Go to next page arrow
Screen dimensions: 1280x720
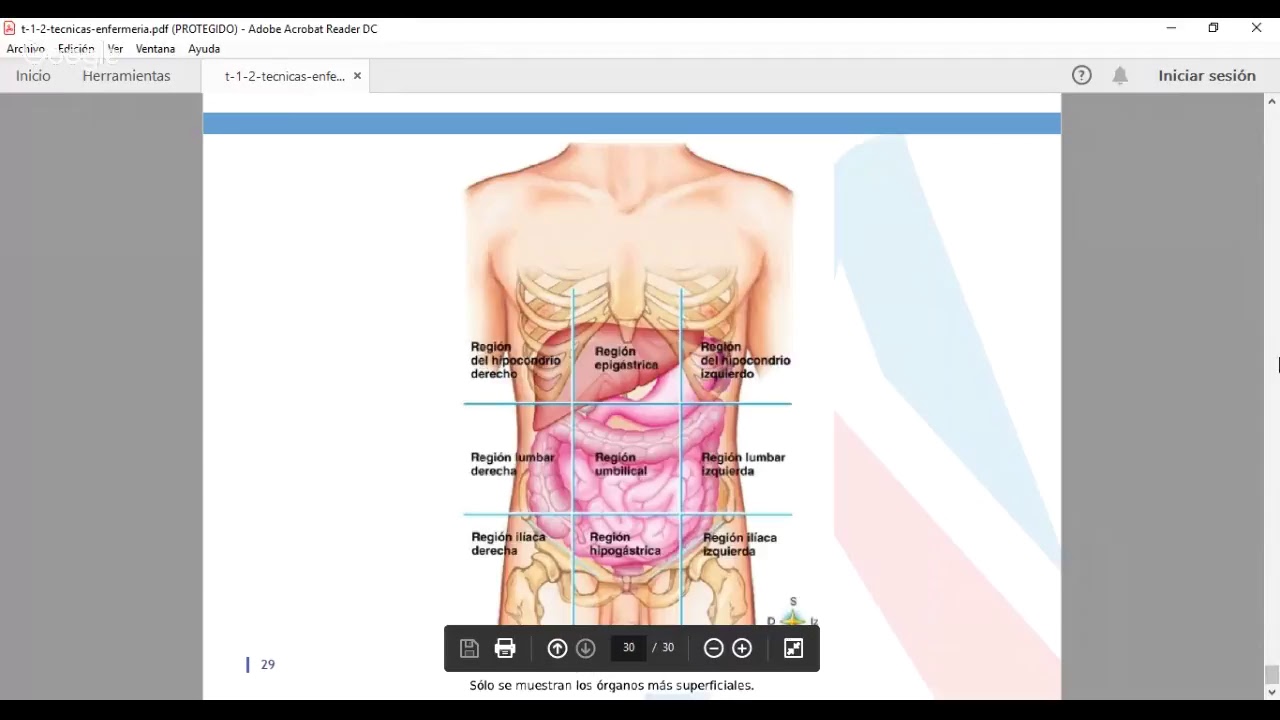pyautogui.click(x=586, y=648)
